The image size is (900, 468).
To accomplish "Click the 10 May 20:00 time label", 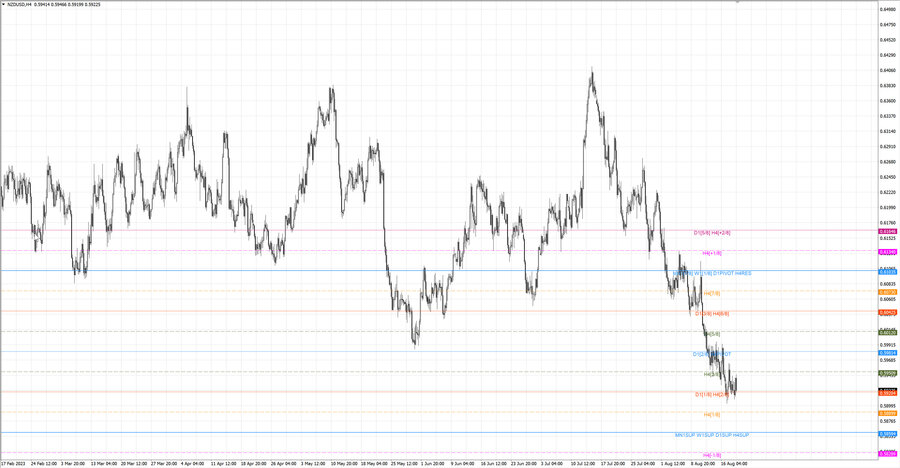I will [342, 463].
